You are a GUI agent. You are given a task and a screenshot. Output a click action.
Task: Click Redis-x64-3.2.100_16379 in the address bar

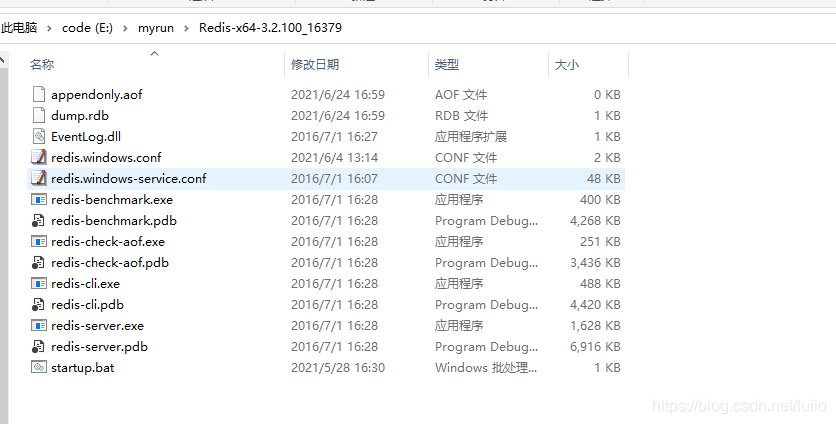point(270,28)
